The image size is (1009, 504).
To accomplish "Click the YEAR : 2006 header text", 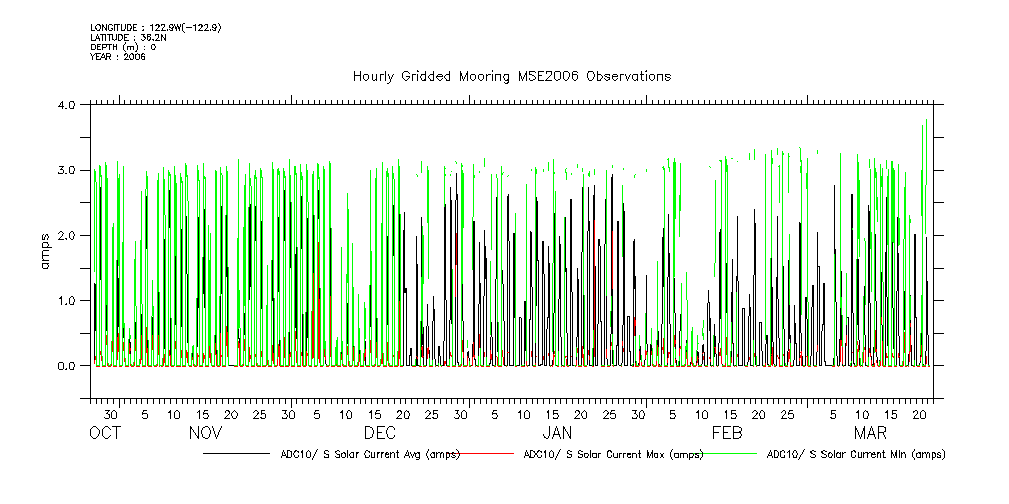I will coord(118,57).
